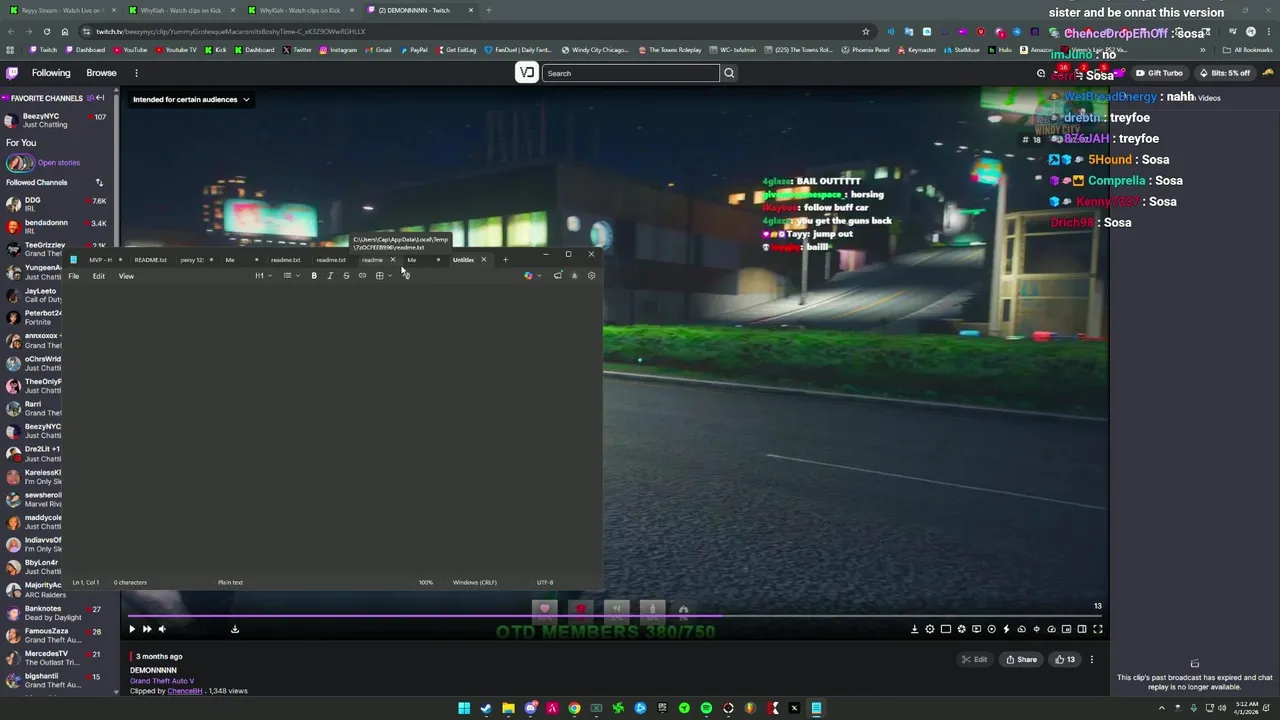Click the 100% zoom level in Notepad status bar
This screenshot has height=720, width=1280.
[426, 582]
